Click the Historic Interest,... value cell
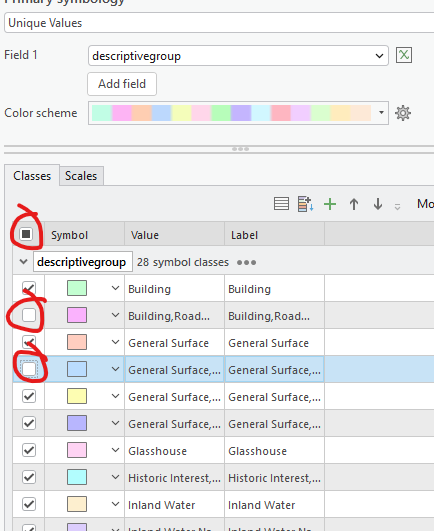Screen dimensions: 434x531 (x=174, y=477)
